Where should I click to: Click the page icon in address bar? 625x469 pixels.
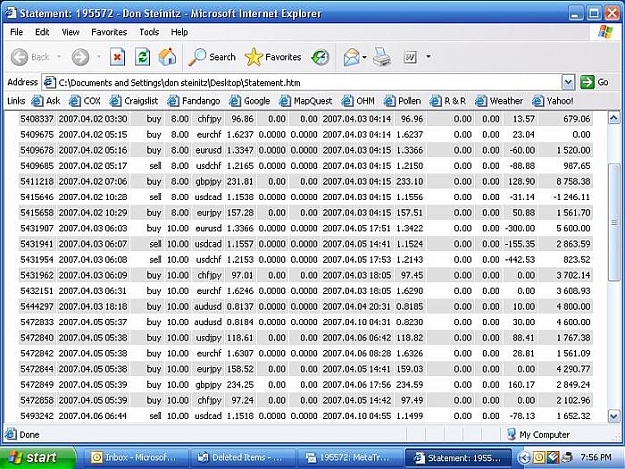49,82
